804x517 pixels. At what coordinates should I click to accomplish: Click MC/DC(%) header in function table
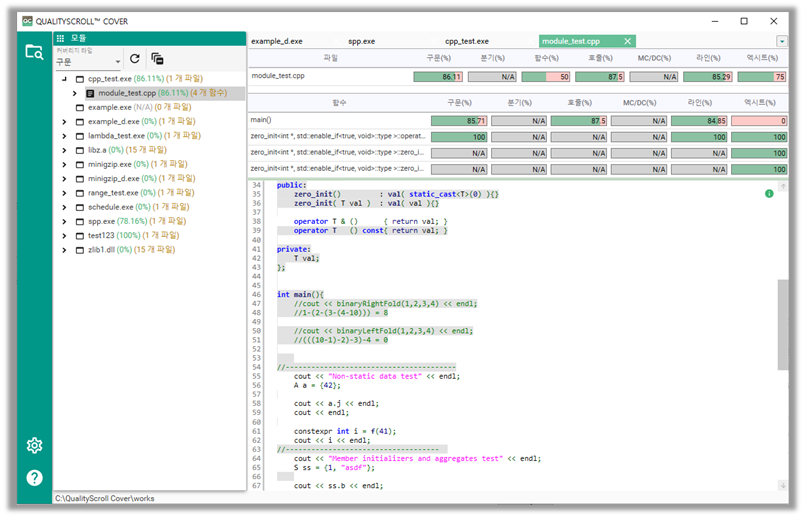pyautogui.click(x=639, y=103)
